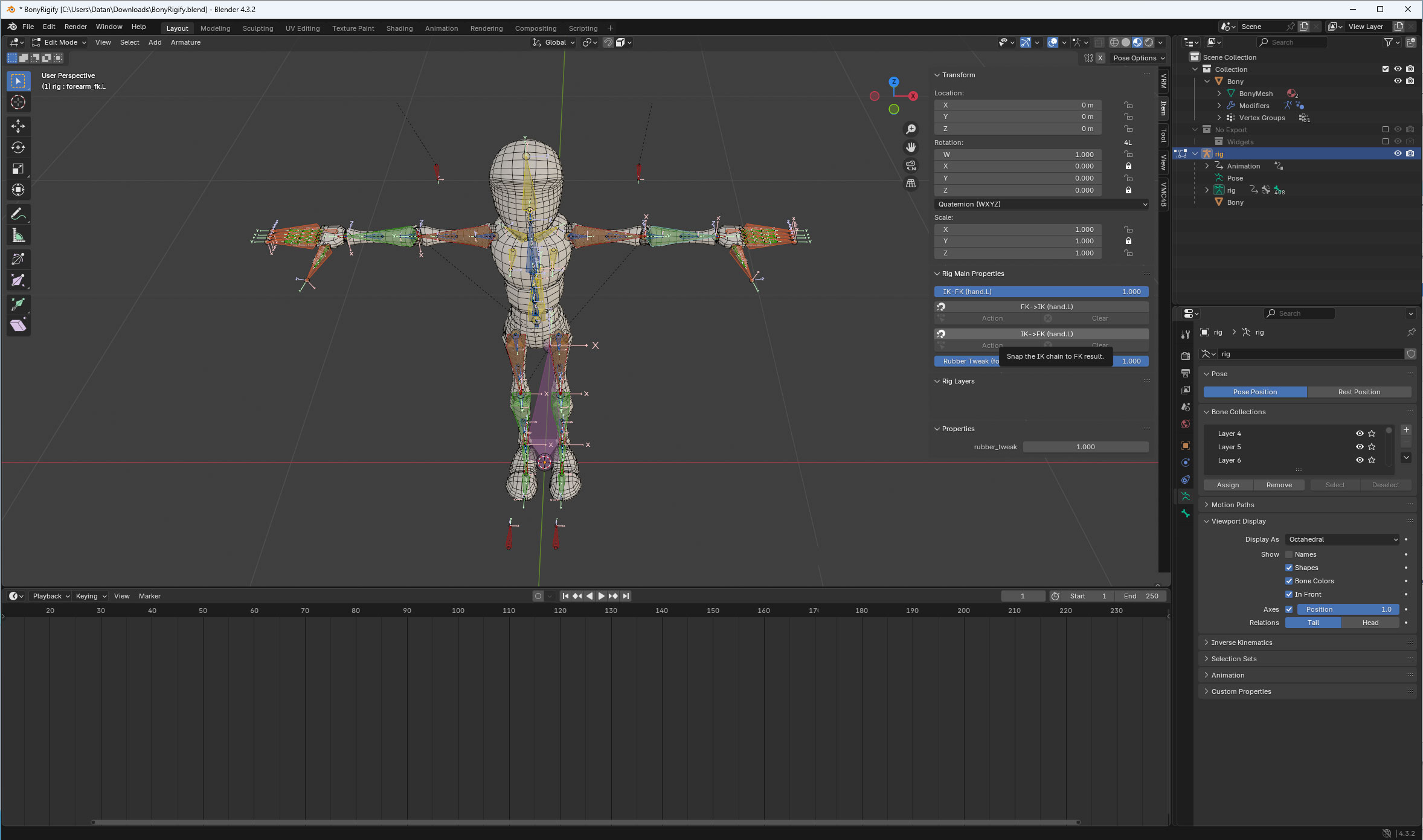Viewport: 1423px width, 840px height.
Task: Hide the Bony collection with eye icon
Action: tap(1398, 81)
